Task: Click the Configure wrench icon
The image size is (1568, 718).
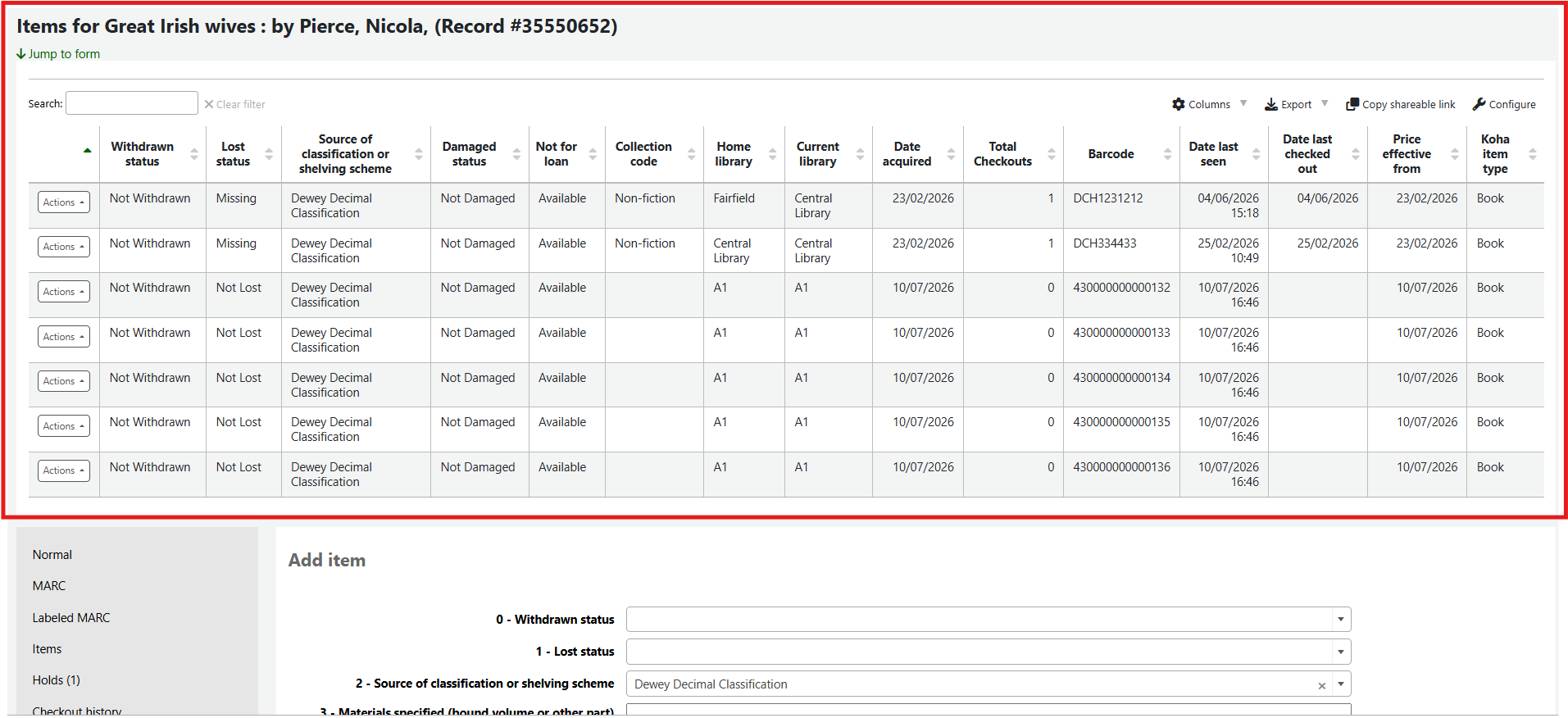Action: 1479,104
